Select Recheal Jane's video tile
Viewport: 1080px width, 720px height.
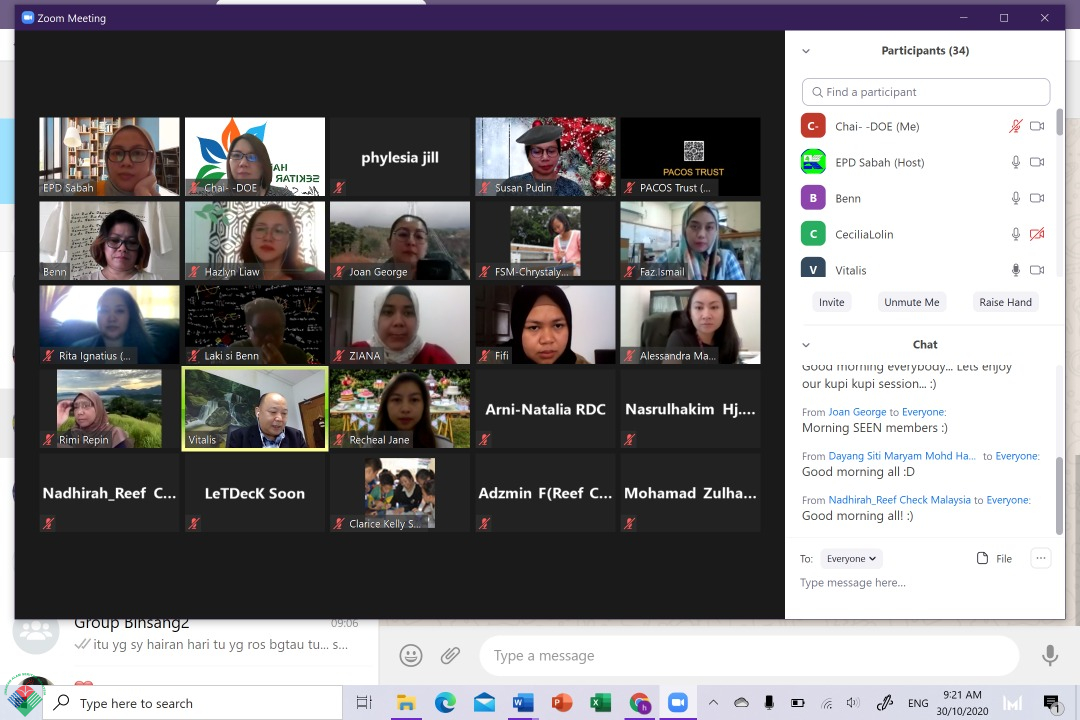[x=400, y=409]
